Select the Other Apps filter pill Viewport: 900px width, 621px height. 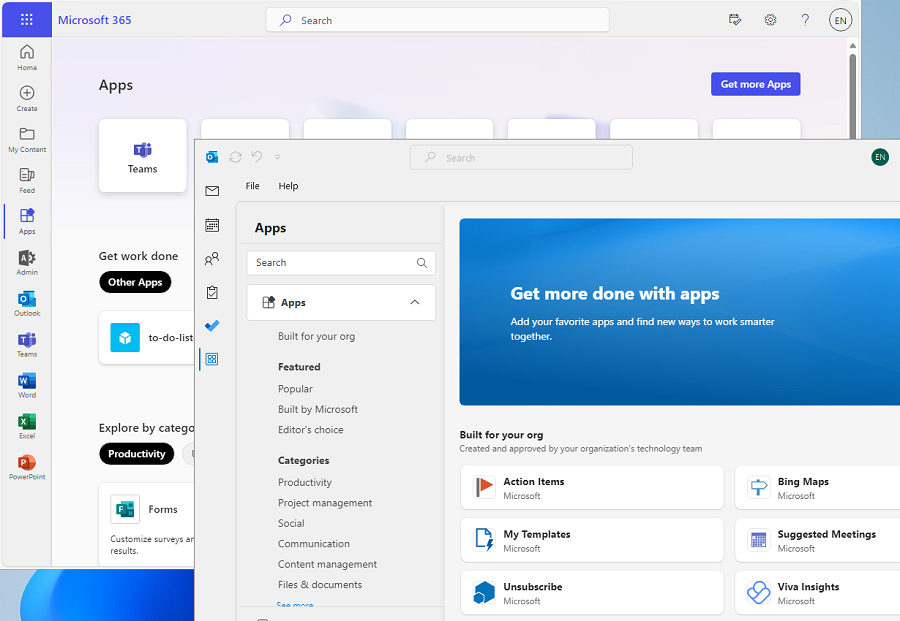[135, 281]
